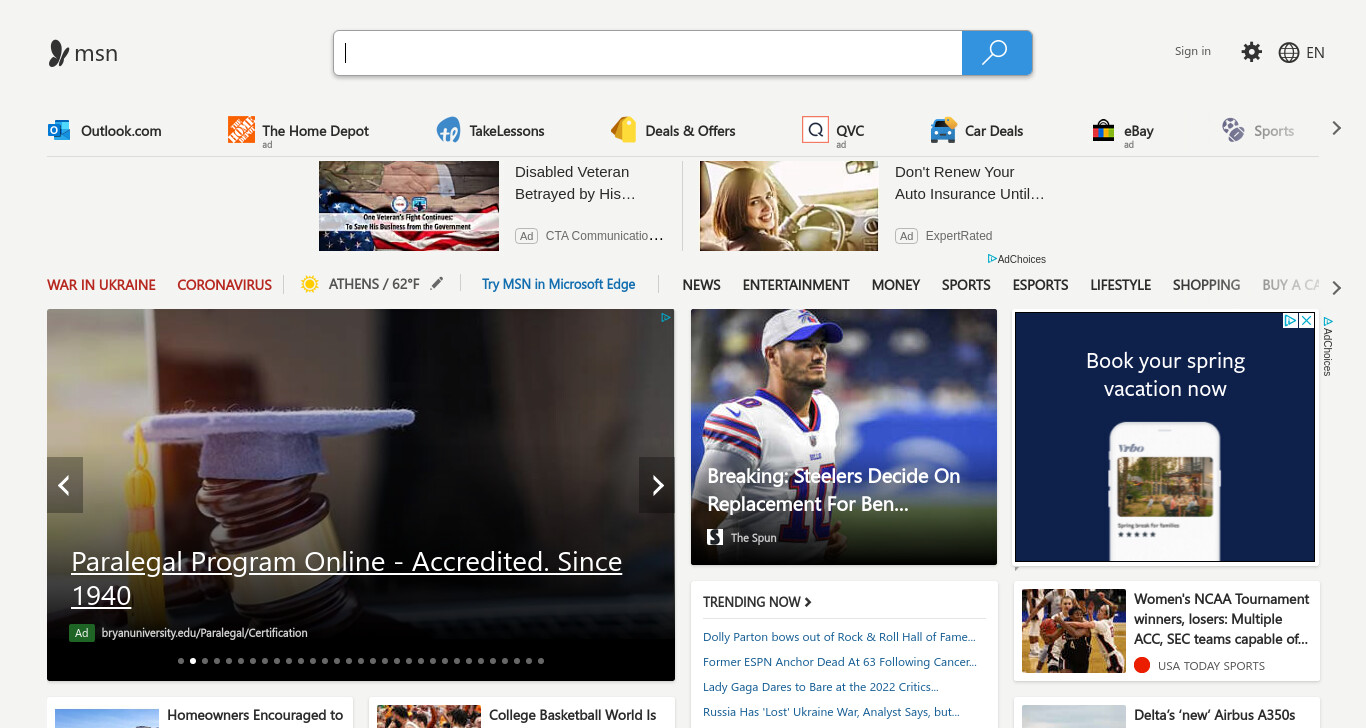Click the AdChoices icon below the ads
The width and height of the screenshot is (1366, 728).
992,259
